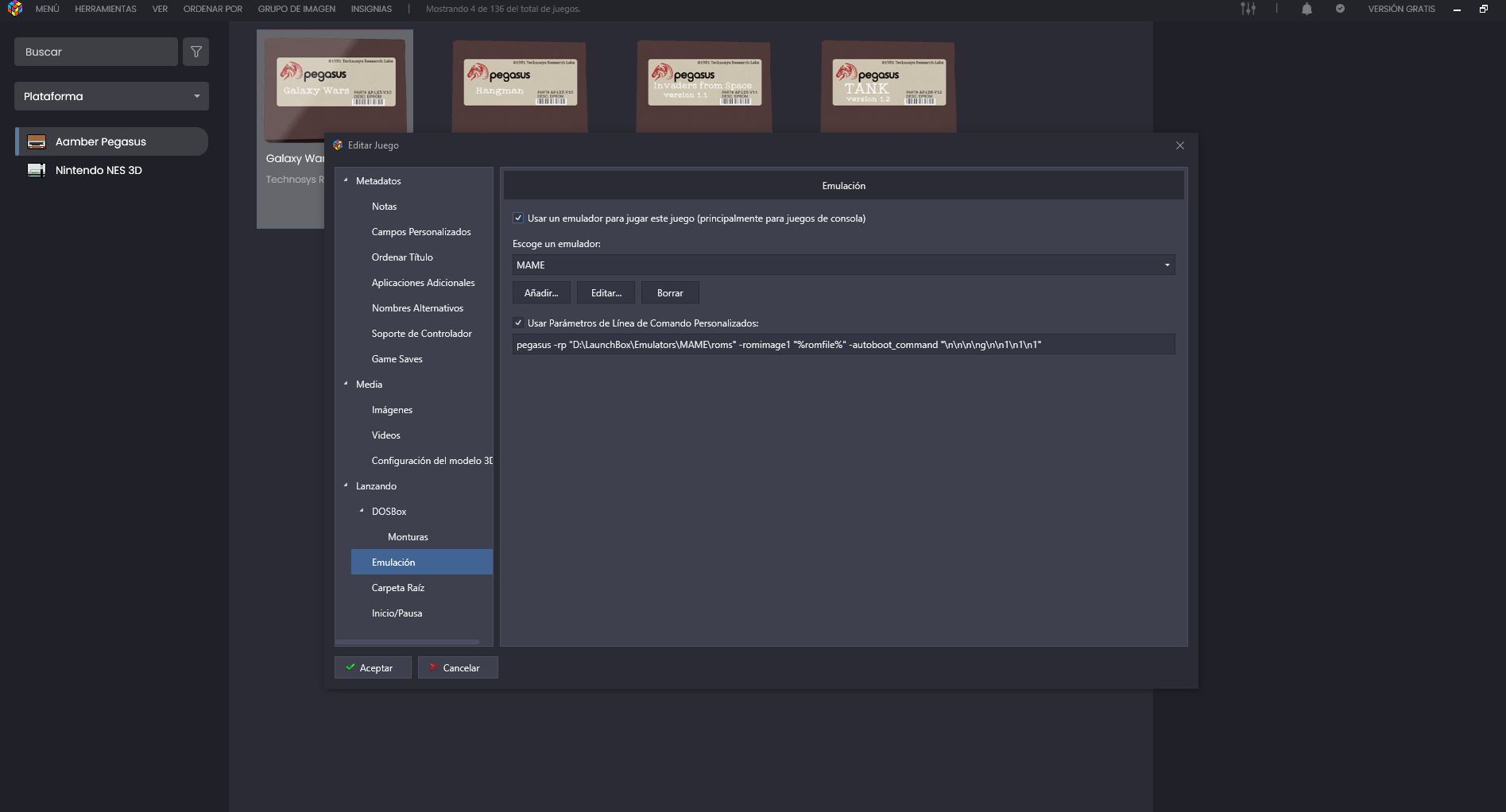The image size is (1506, 812).
Task: Select the TANK cartridge thumbnail
Action: click(889, 86)
